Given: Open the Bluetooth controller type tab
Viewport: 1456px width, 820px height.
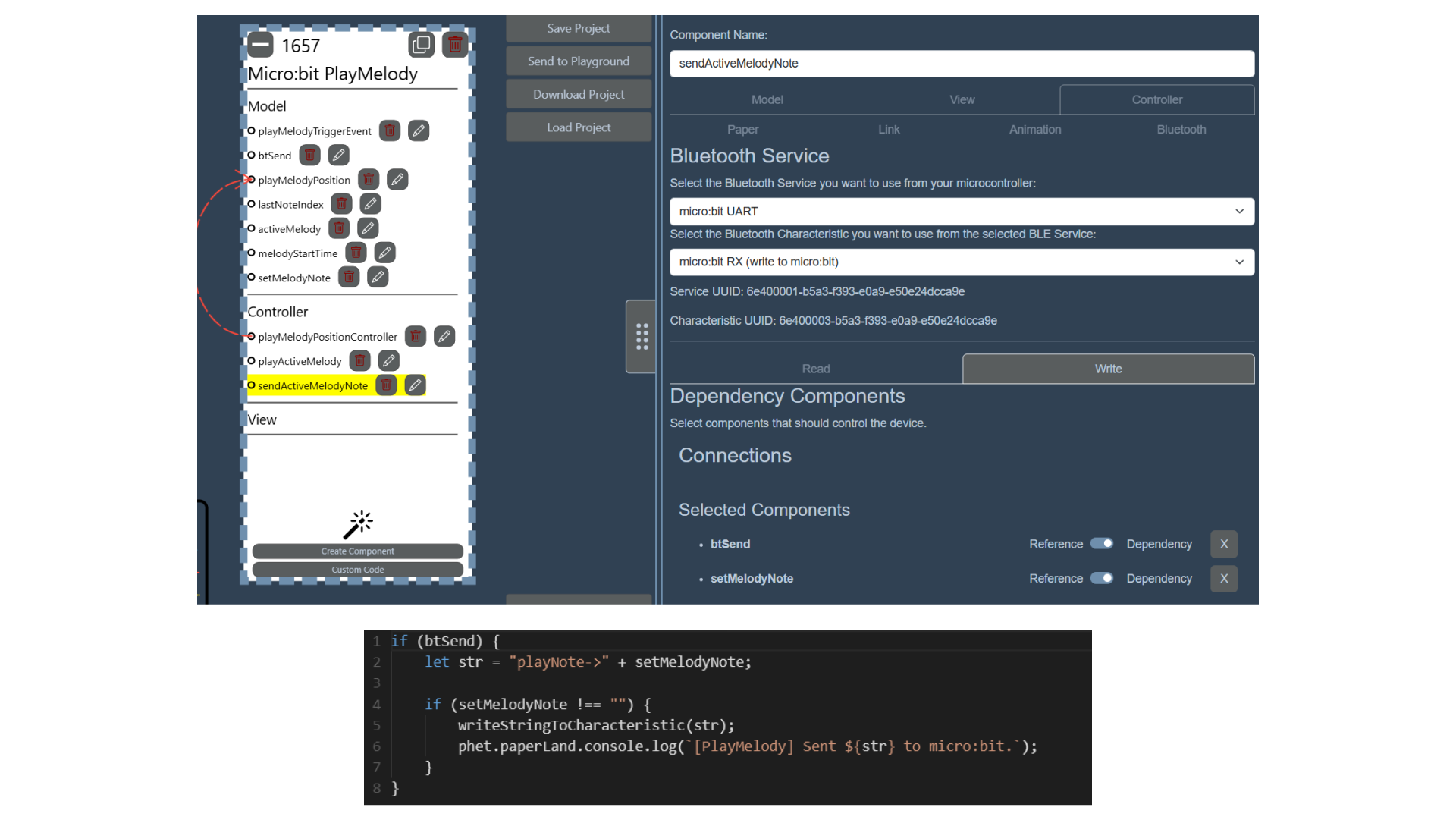Looking at the screenshot, I should [1181, 129].
